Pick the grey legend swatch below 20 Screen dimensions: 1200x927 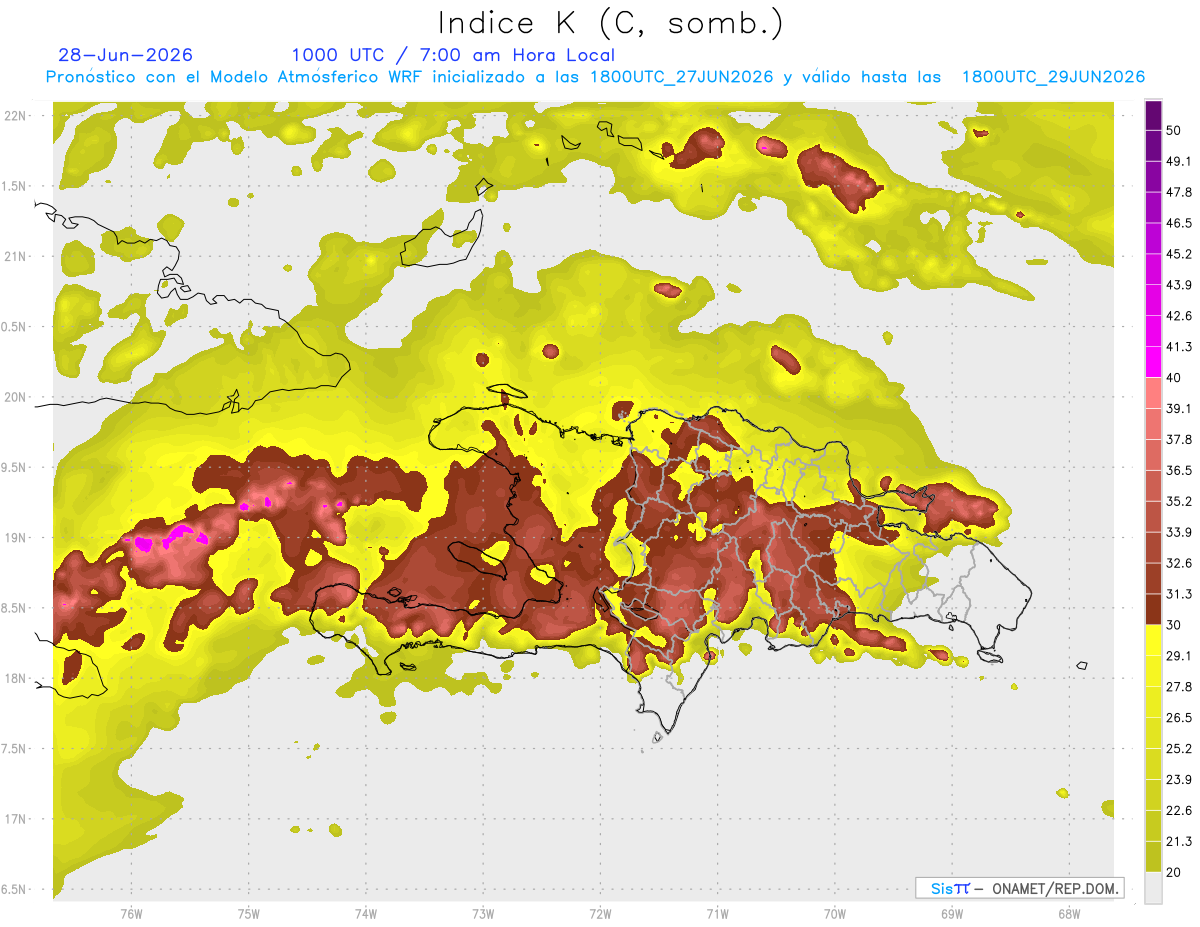[1153, 888]
